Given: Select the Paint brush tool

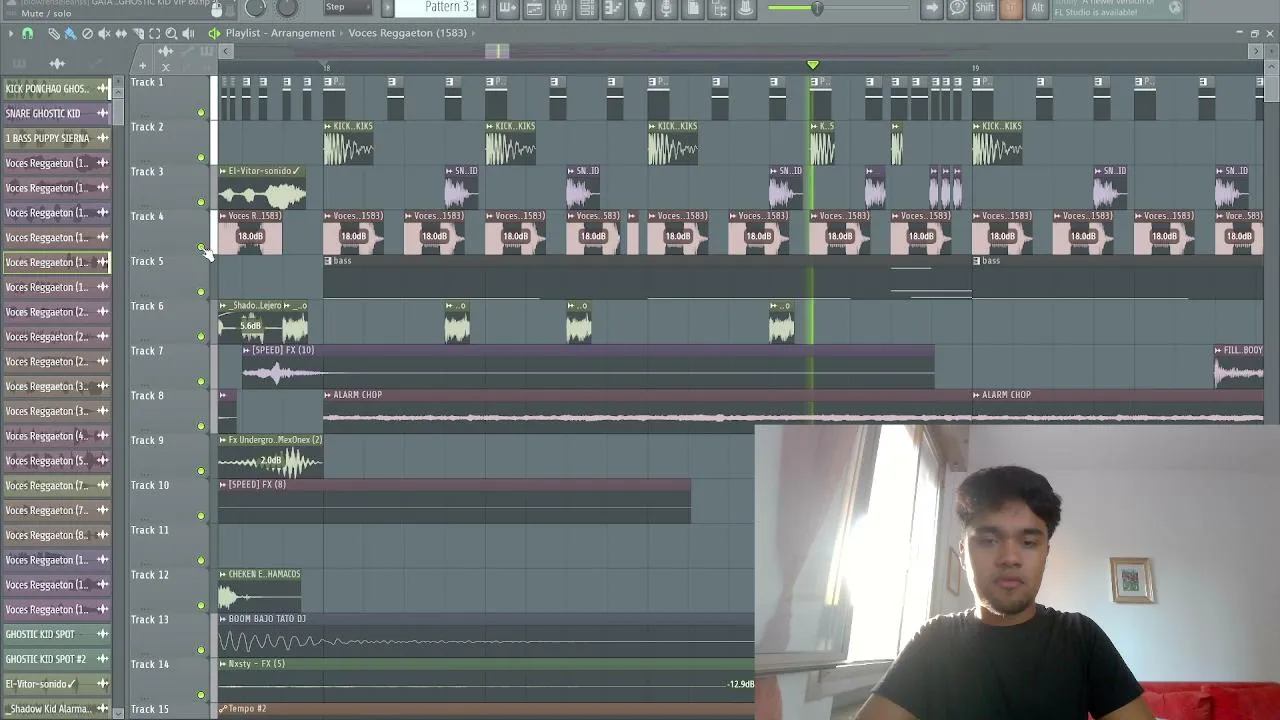Looking at the screenshot, I should tap(70, 33).
